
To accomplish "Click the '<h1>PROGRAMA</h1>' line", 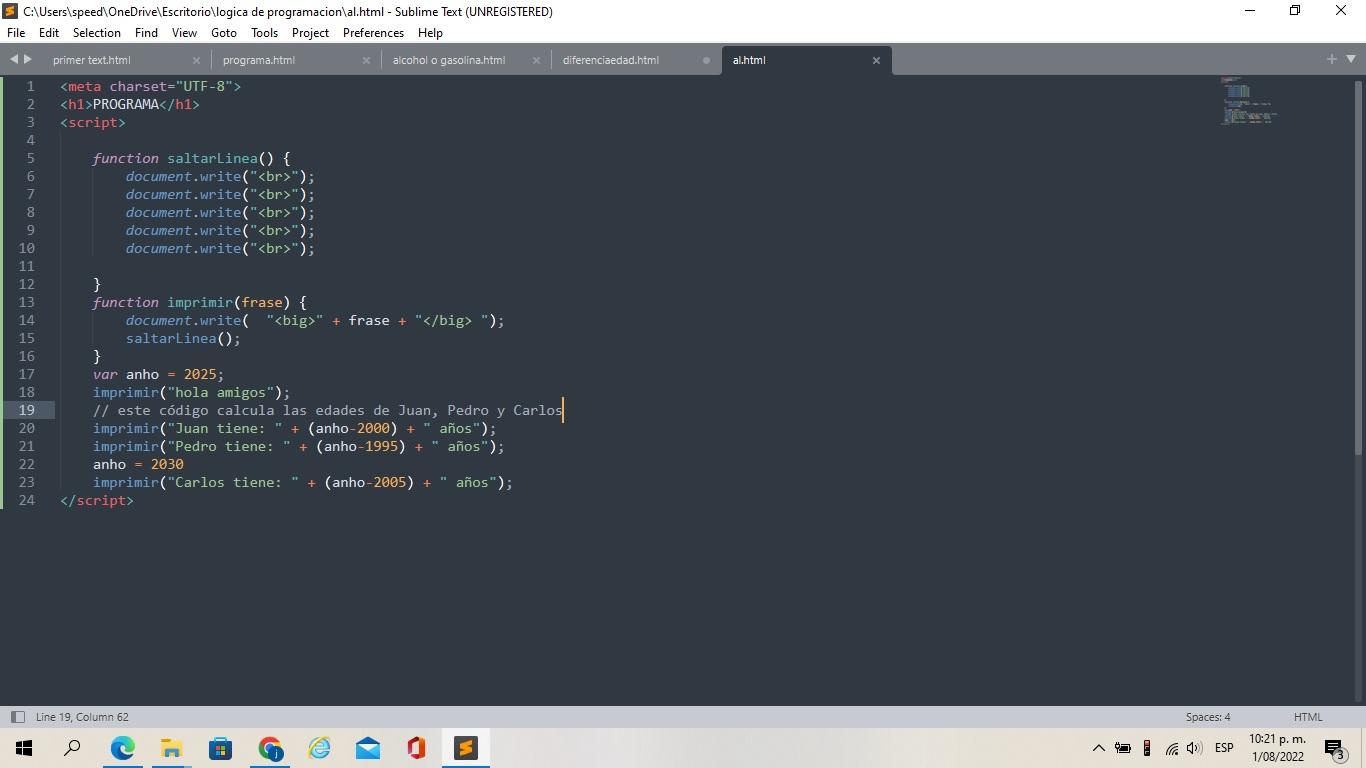I will coord(130,104).
